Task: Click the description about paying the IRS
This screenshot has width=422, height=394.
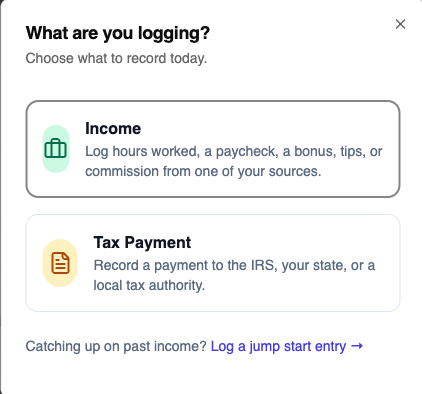Action: tap(234, 275)
